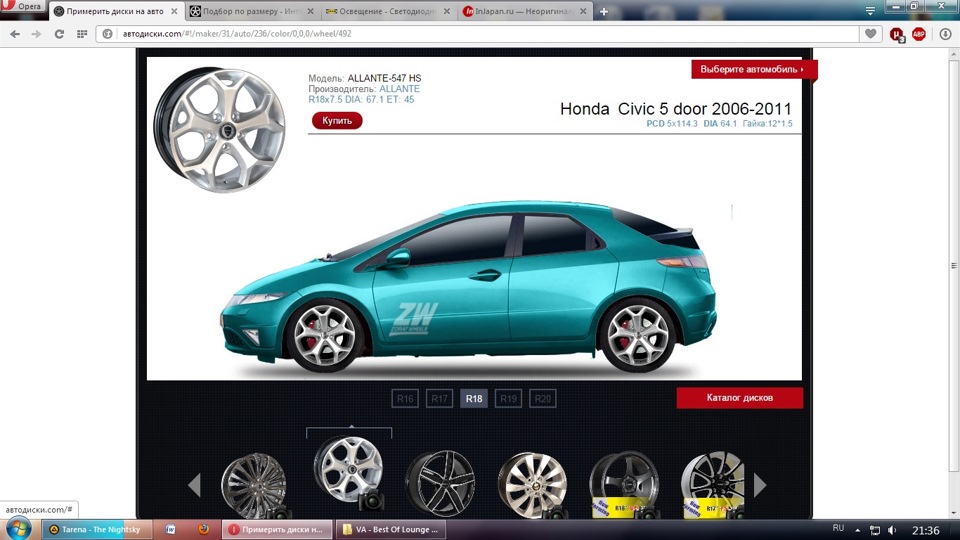Click the 'Купить' buy button

coord(337,121)
